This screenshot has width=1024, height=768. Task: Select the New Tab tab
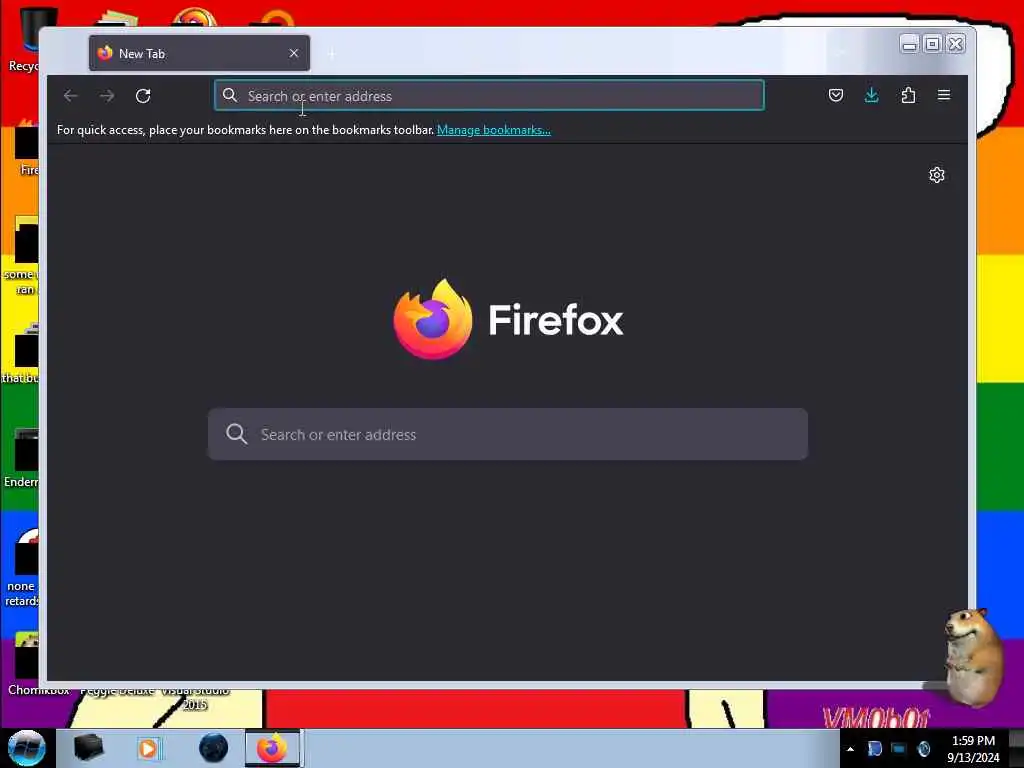[x=199, y=53]
